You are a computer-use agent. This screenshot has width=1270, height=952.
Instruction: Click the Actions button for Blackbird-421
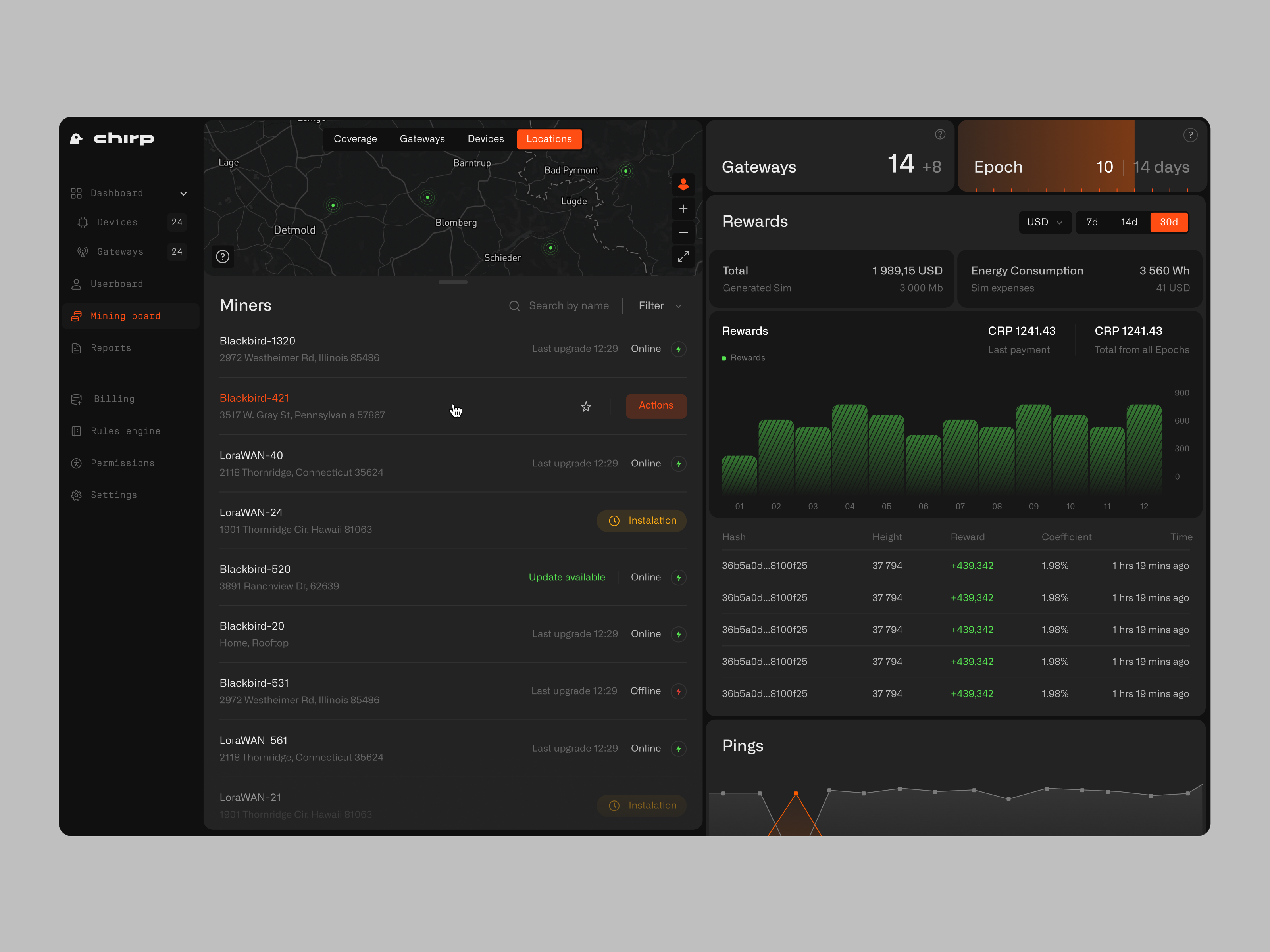pyautogui.click(x=656, y=406)
